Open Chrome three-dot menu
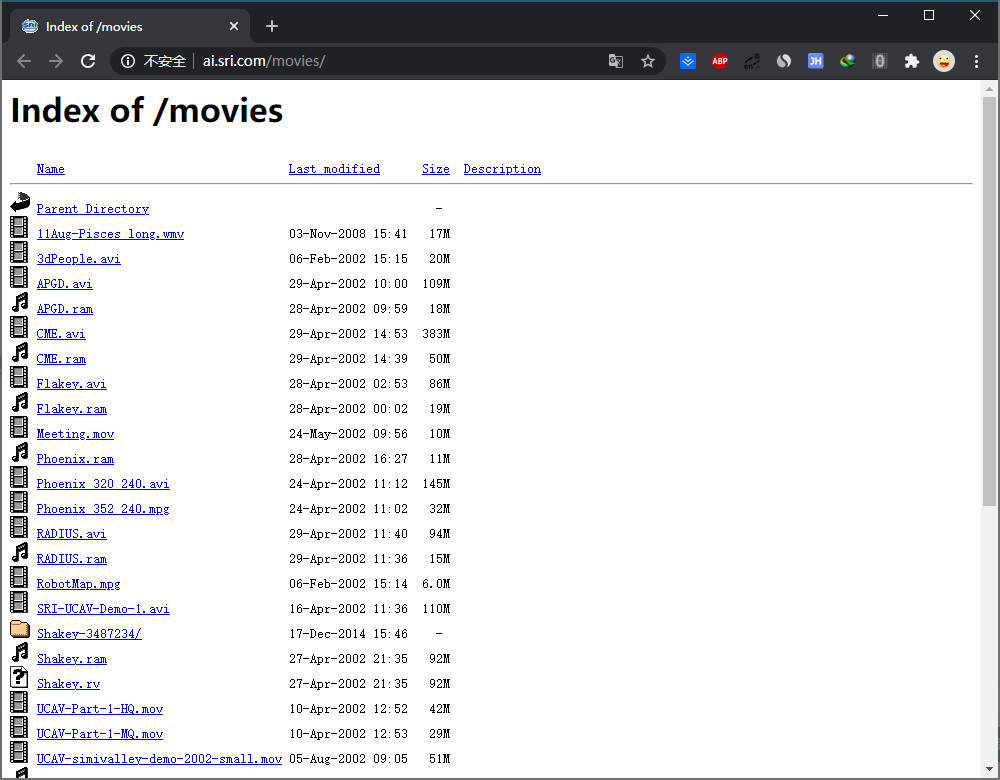 tap(977, 61)
